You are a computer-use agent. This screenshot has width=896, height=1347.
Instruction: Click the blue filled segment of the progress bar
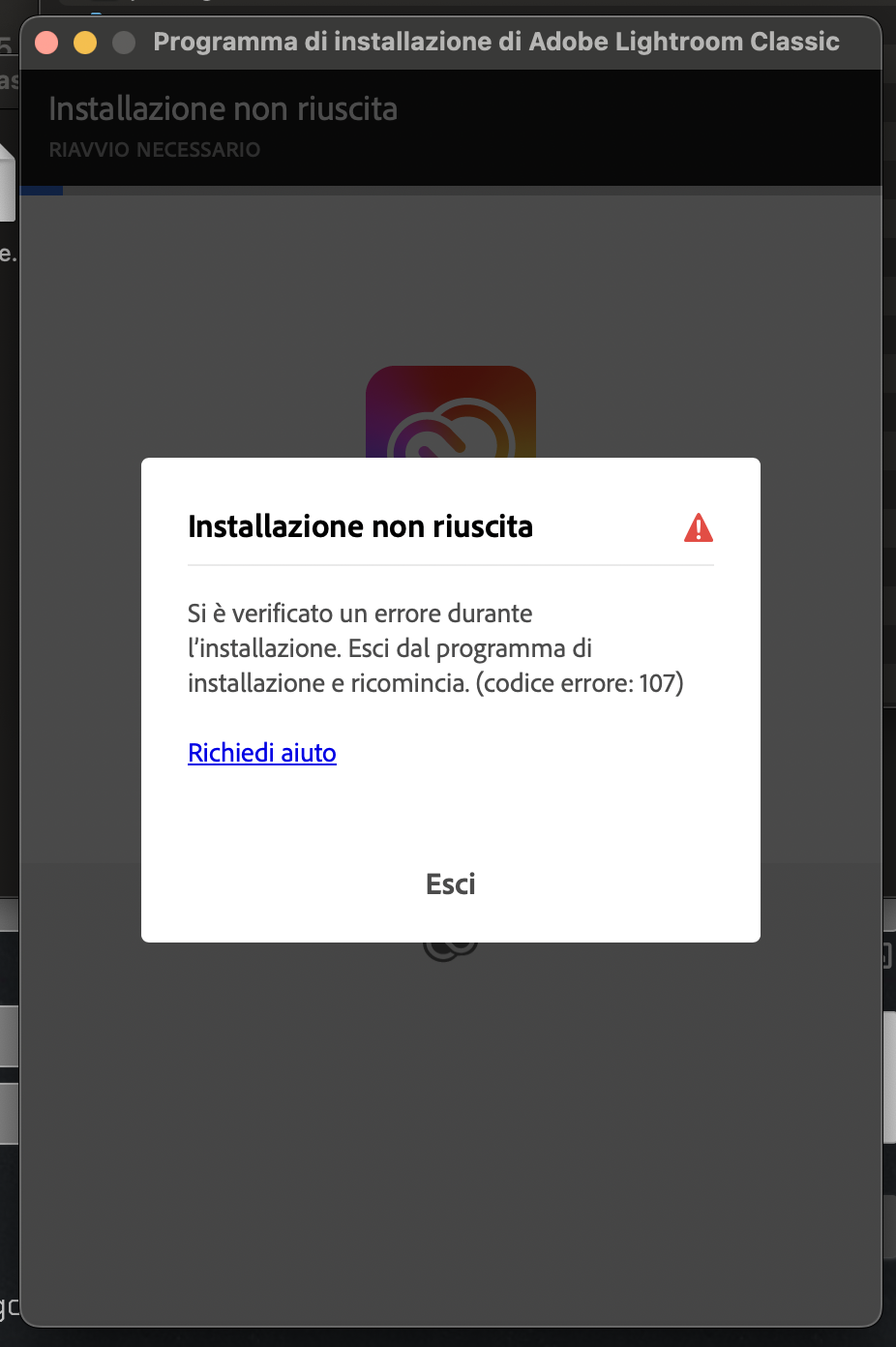(x=42, y=191)
